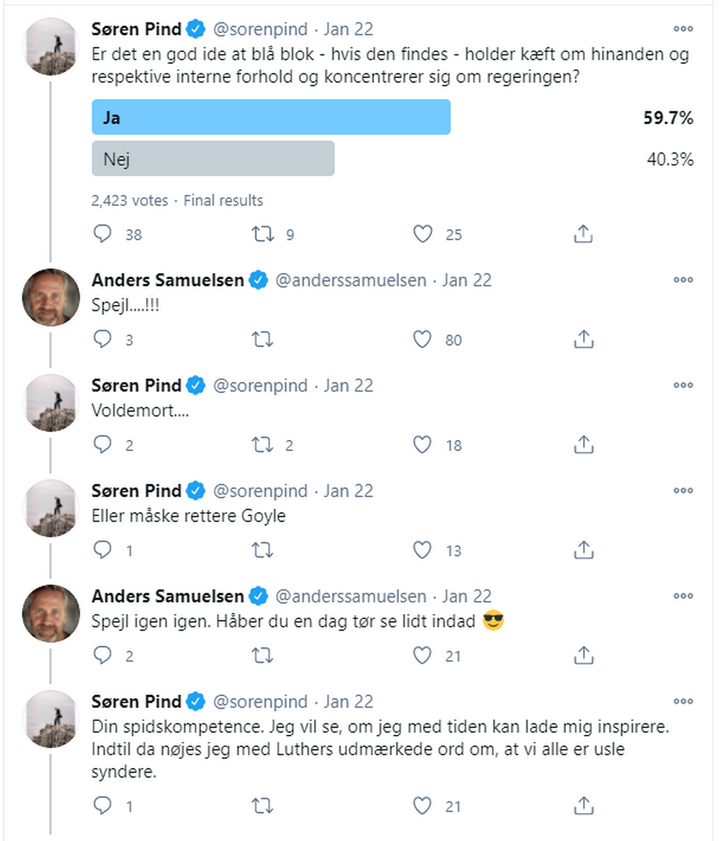Reply to the 'Spejl igen igen' tweet
This screenshot has height=841, width=720.
[x=102, y=655]
